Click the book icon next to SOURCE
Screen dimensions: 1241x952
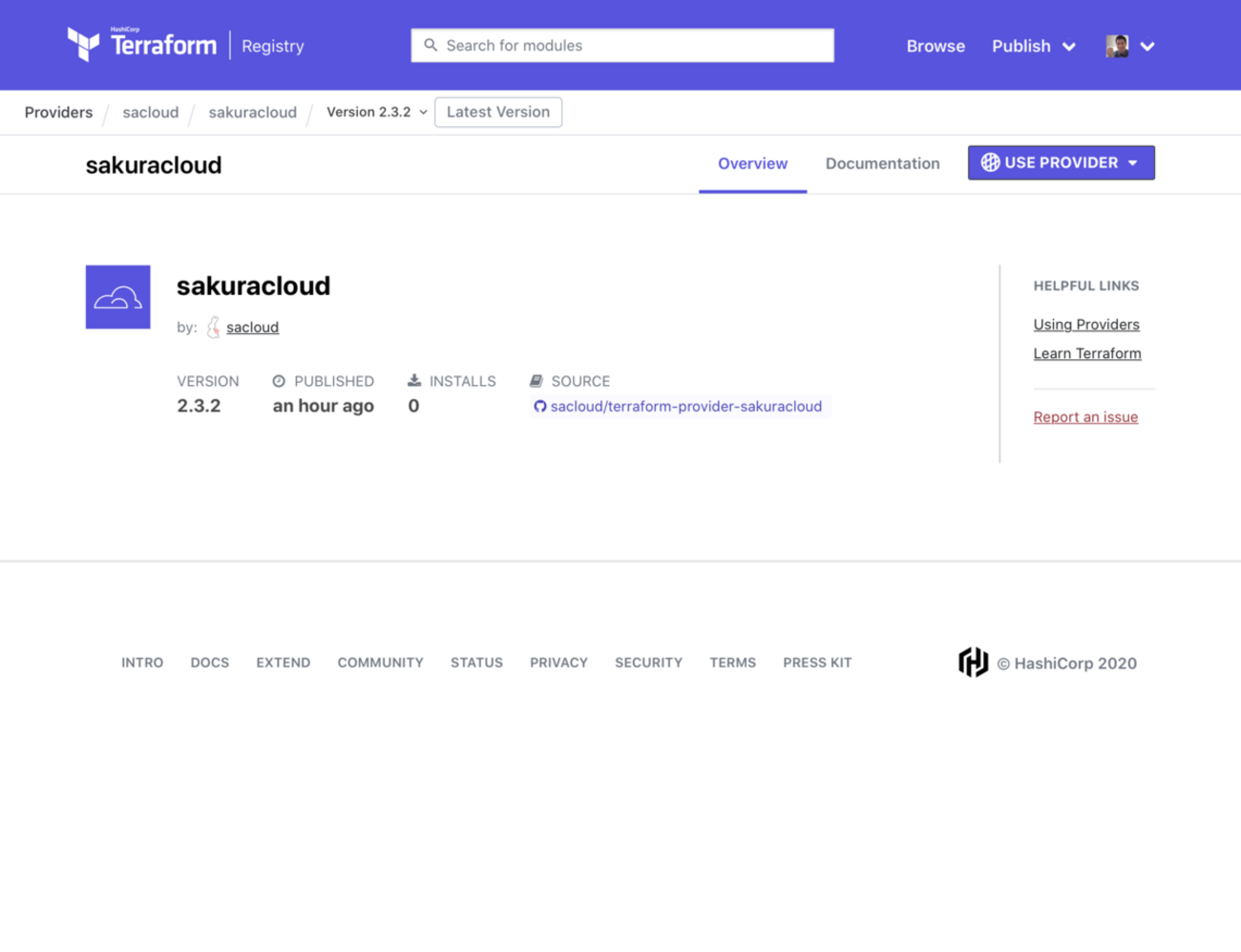536,381
